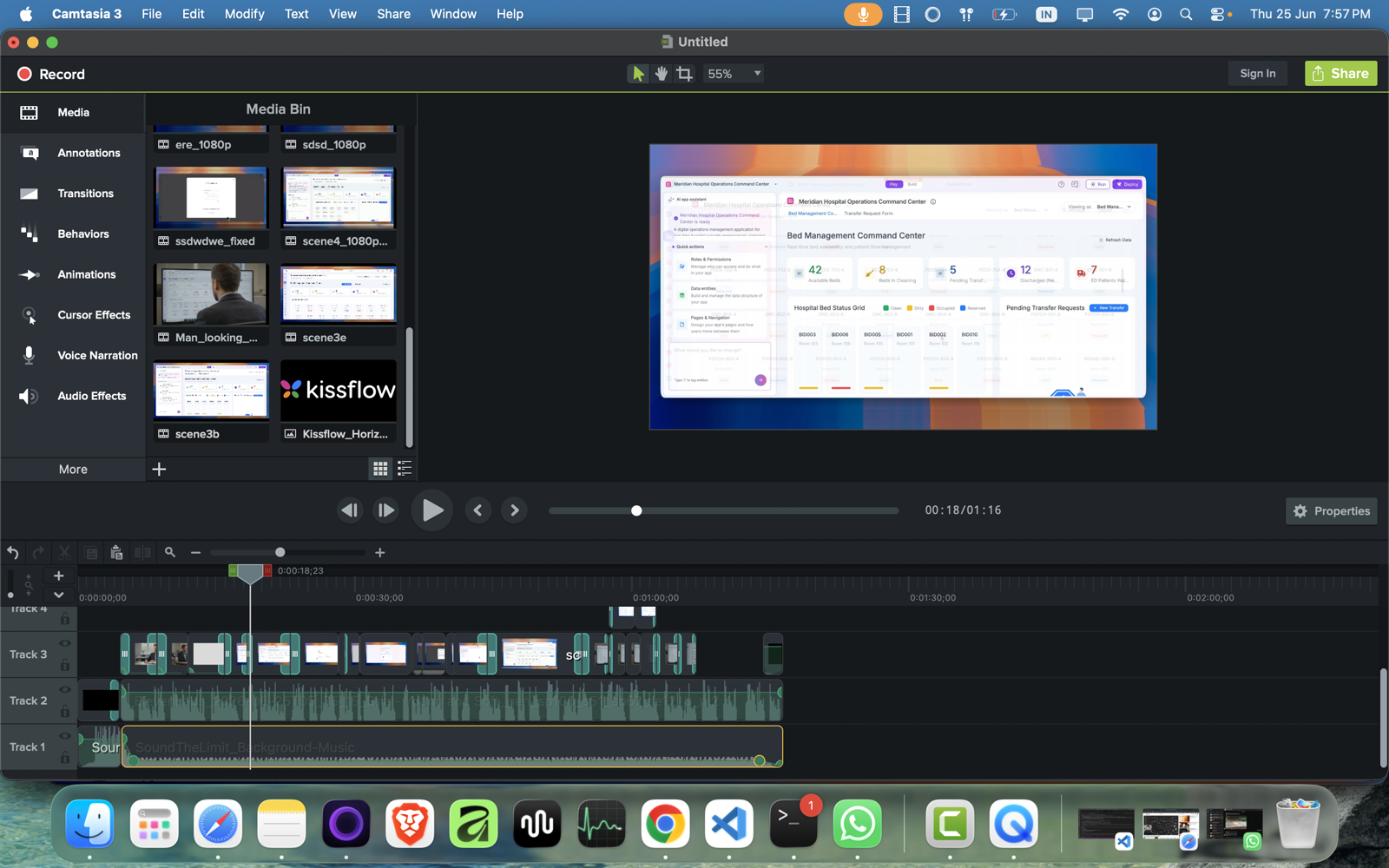Click the redo arrow in timeline toolbar
This screenshot has width=1389, height=868.
coord(38,553)
